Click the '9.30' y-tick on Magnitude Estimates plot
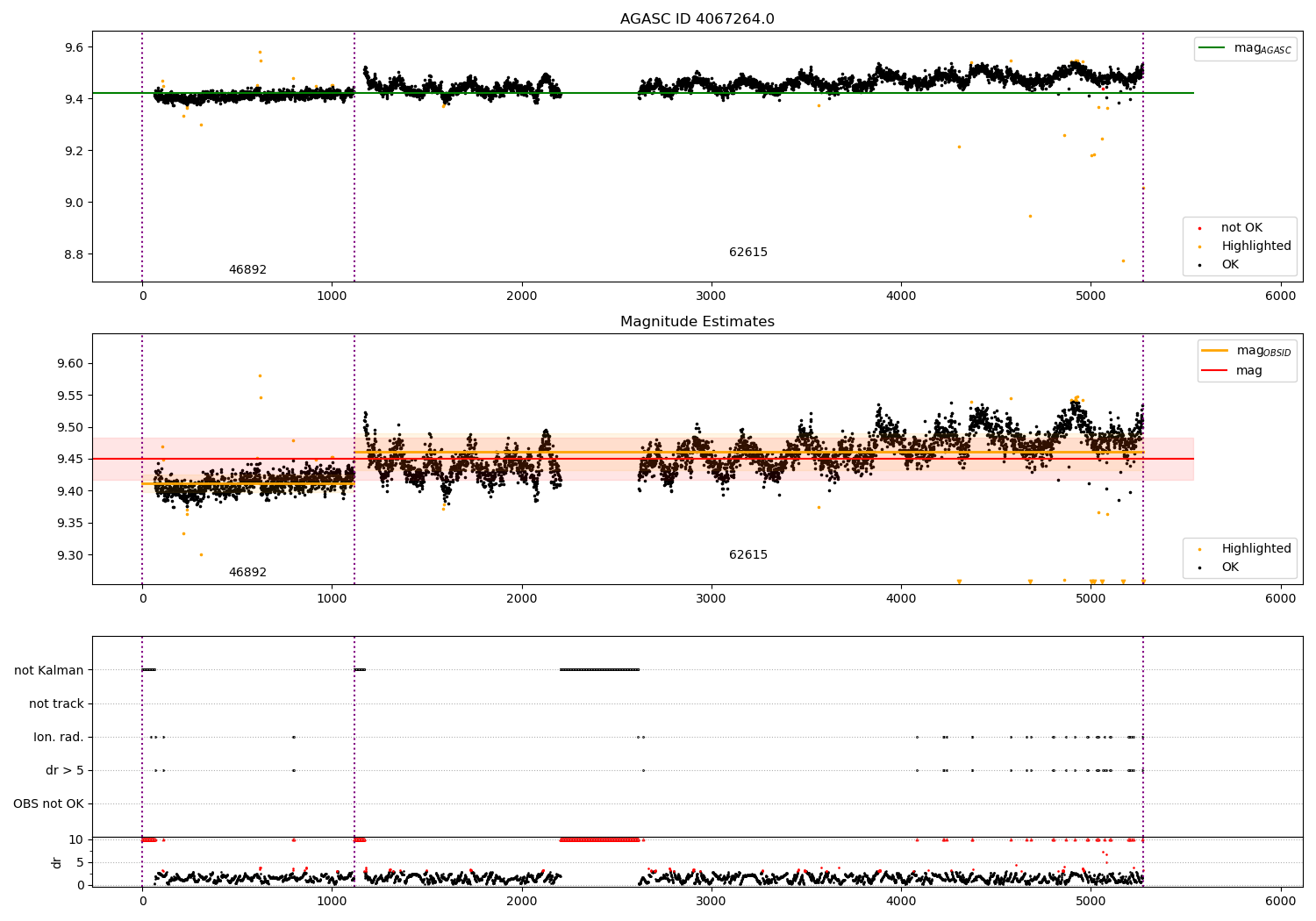The height and width of the screenshot is (921, 1316). [x=70, y=555]
